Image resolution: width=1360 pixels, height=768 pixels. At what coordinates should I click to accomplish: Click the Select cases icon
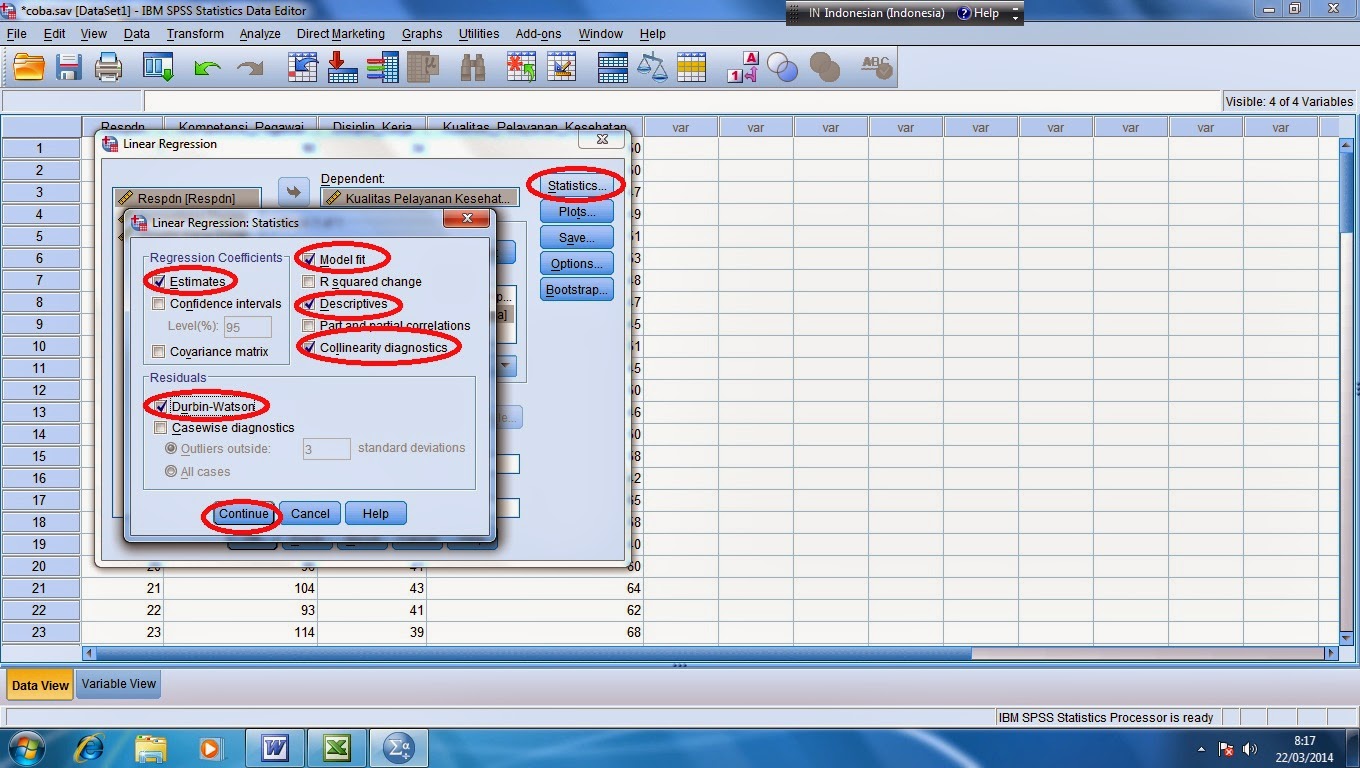(691, 67)
